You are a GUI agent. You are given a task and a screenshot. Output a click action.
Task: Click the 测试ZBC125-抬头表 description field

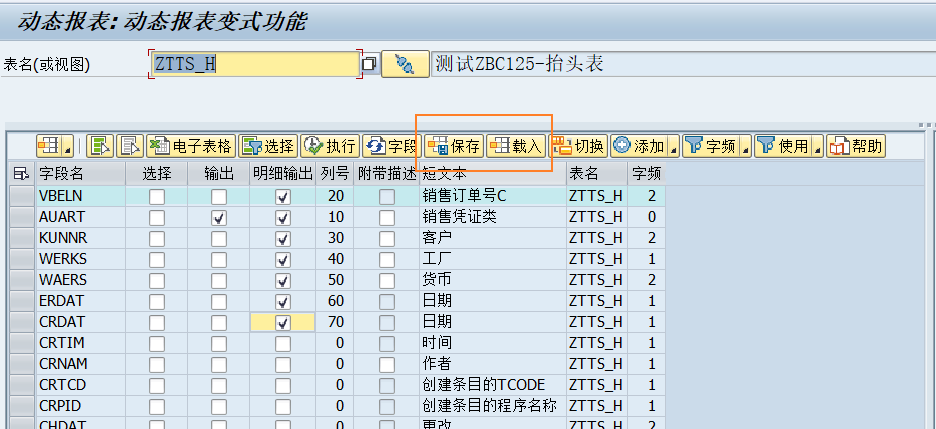point(683,64)
